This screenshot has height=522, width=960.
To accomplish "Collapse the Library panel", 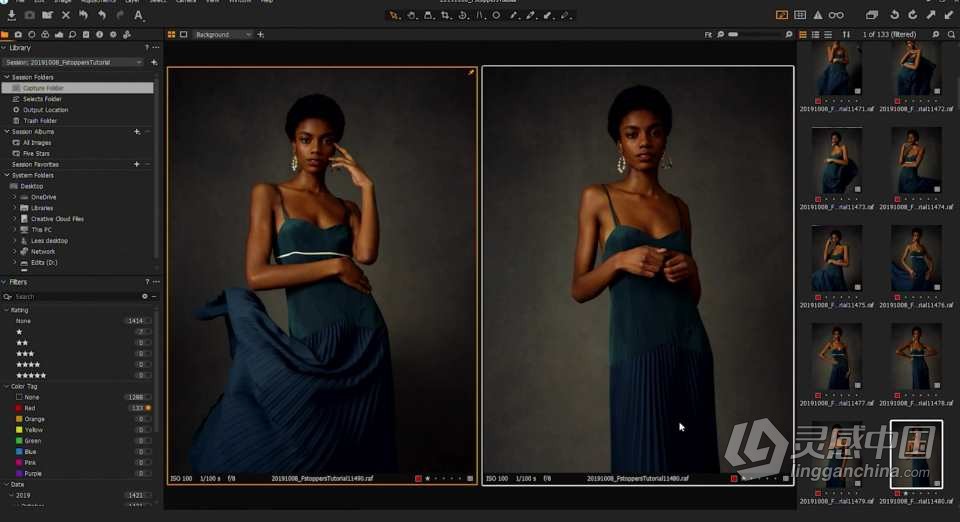I will pos(4,48).
